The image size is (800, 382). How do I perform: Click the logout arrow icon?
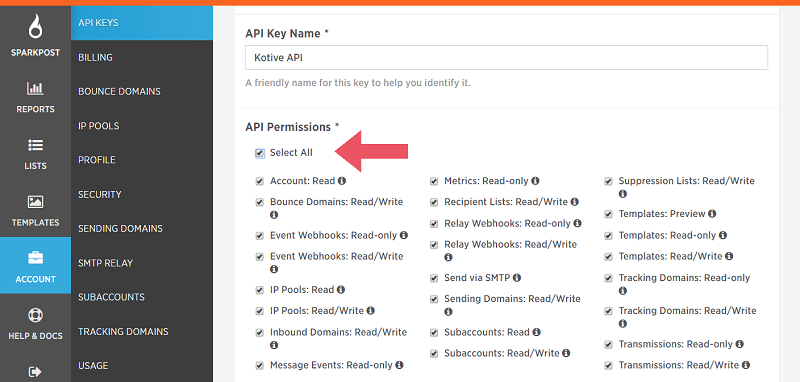(35, 372)
